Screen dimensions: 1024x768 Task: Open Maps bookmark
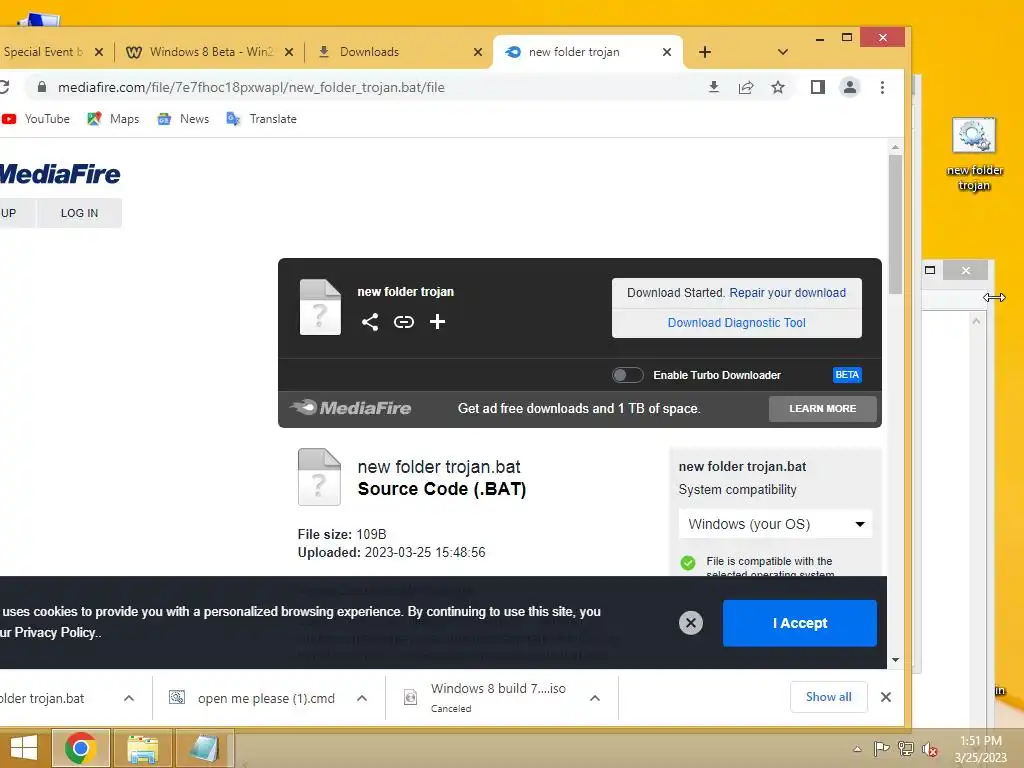(x=114, y=119)
